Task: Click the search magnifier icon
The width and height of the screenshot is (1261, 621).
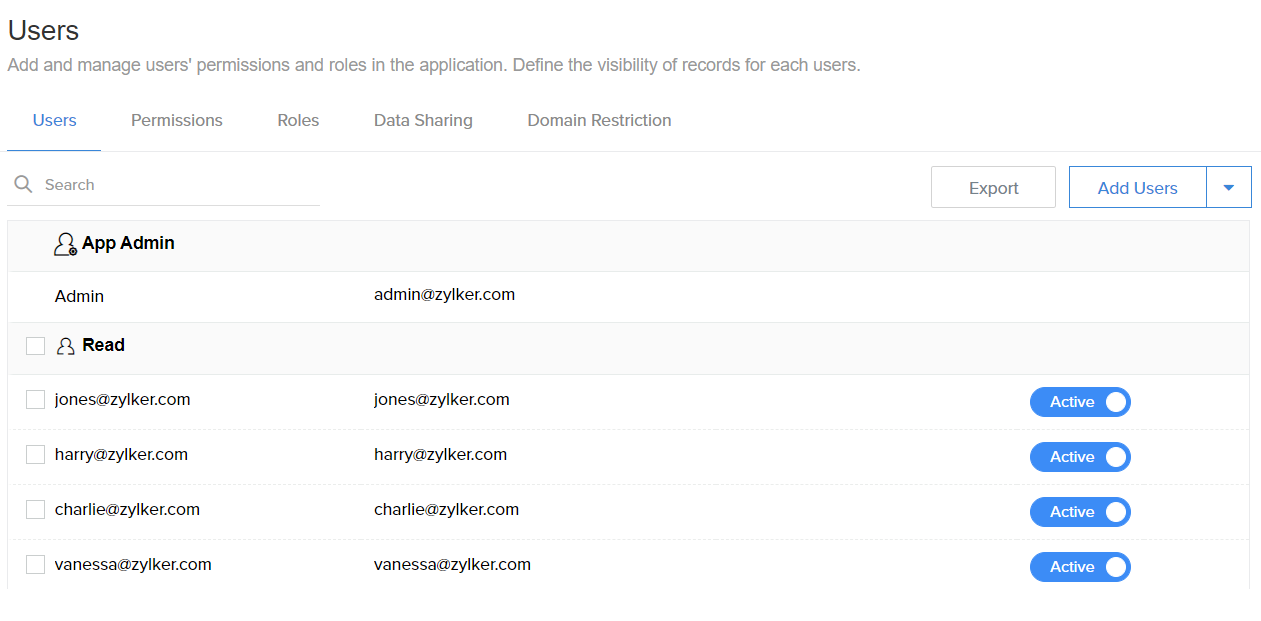Action: point(22,184)
